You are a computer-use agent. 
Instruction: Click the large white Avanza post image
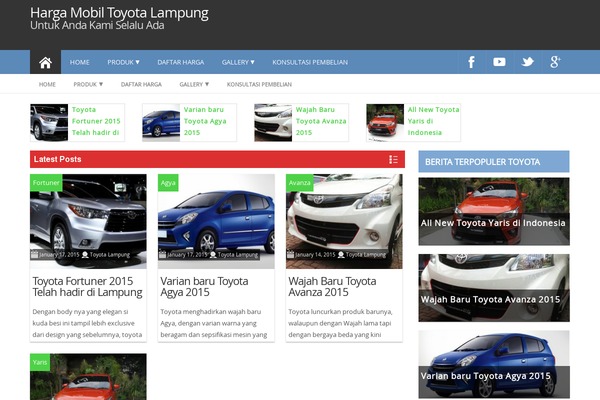pyautogui.click(x=344, y=221)
